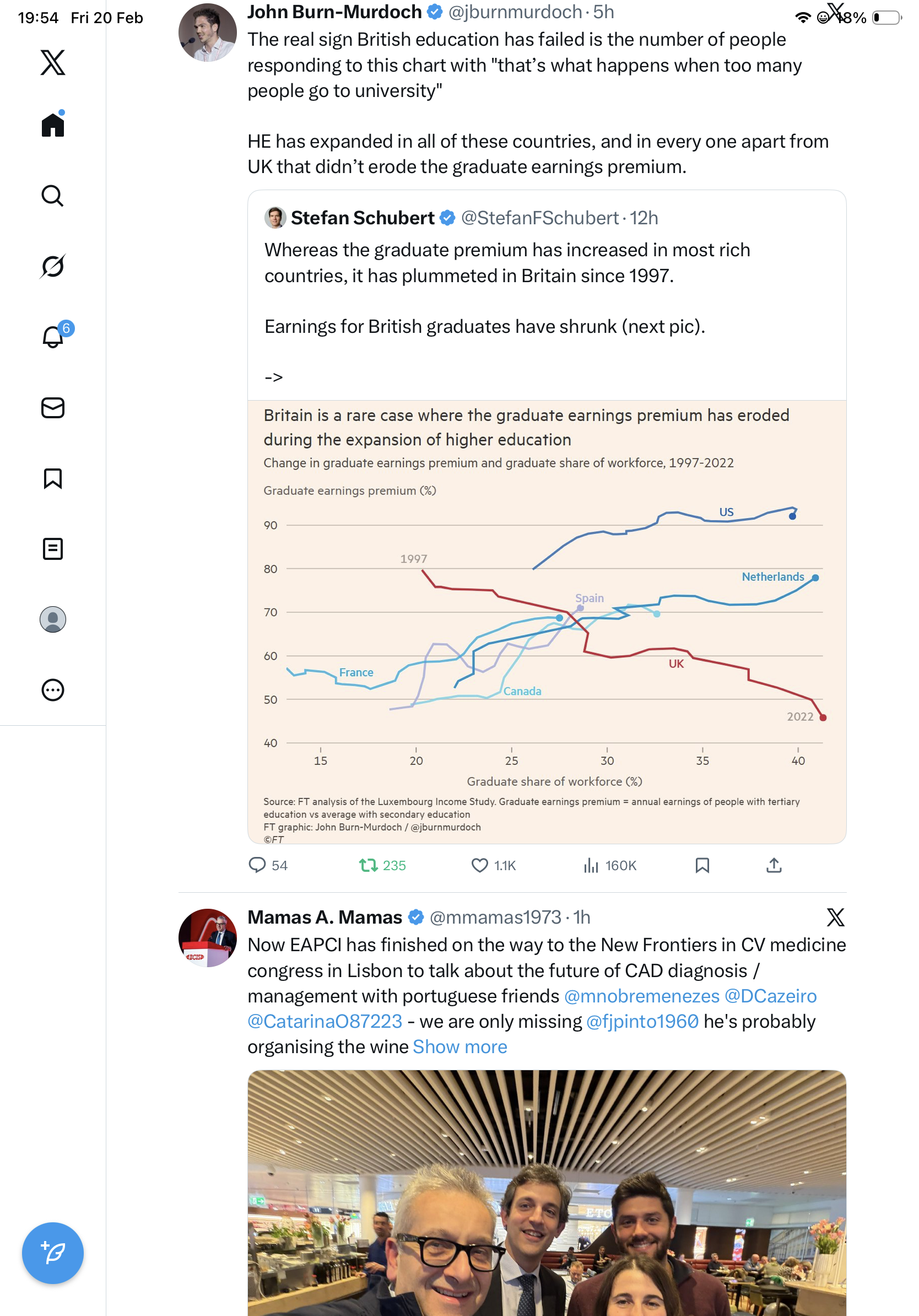Open Grok from the sidebar

53,267
